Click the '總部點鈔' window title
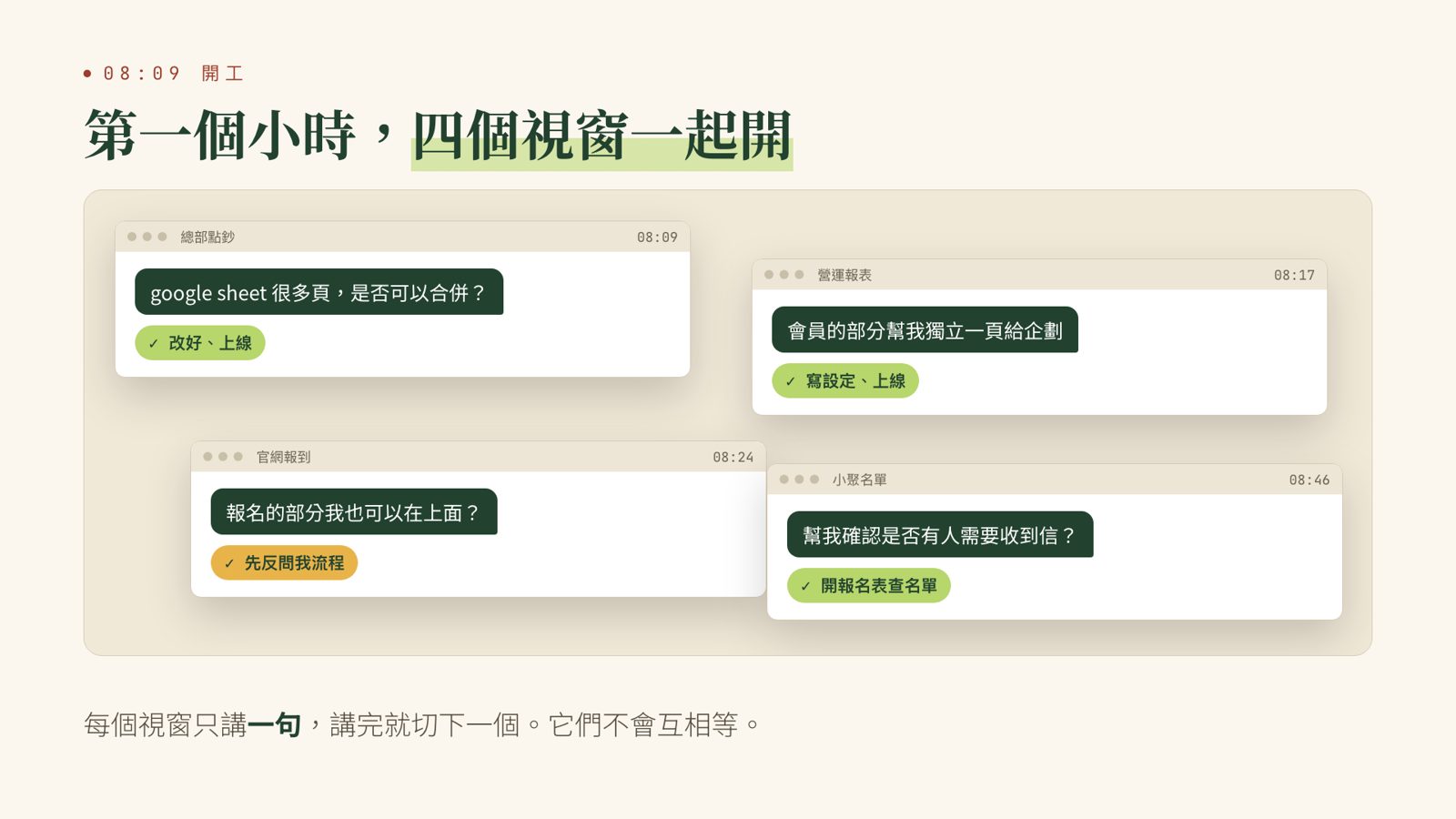The width and height of the screenshot is (1456, 819). 207,238
